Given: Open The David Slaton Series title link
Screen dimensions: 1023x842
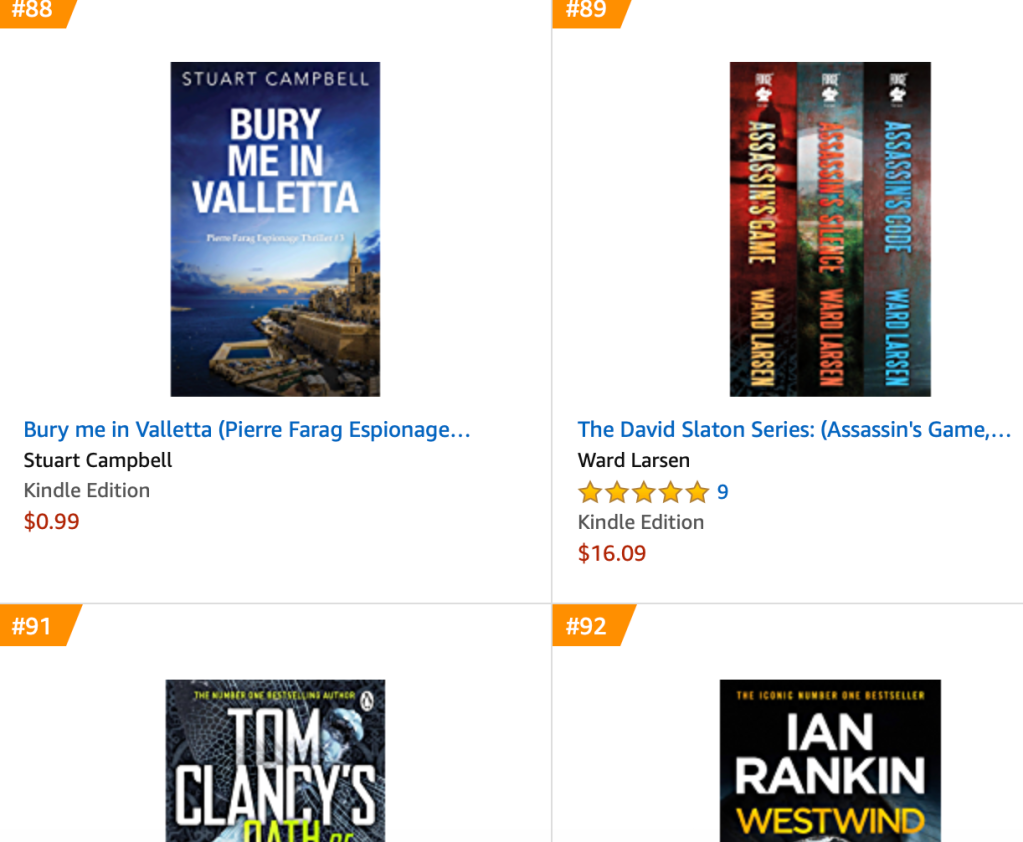Looking at the screenshot, I should click(794, 430).
